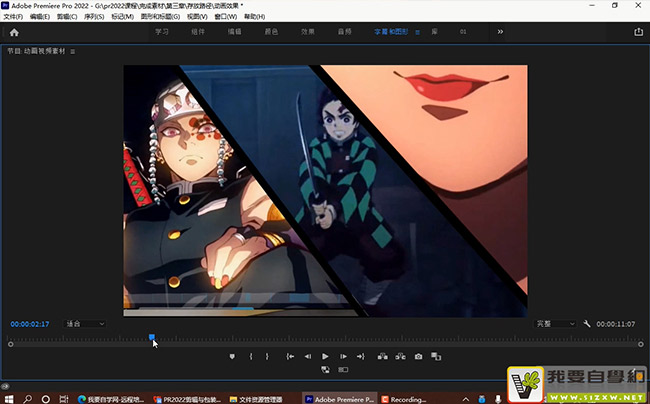650x404 pixels.
Task: Open the 标记(M) menu
Action: (x=122, y=17)
